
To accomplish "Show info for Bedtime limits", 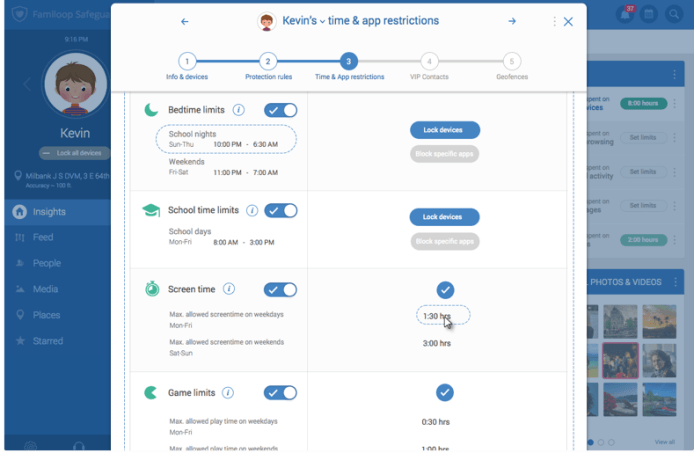I will coord(239,110).
